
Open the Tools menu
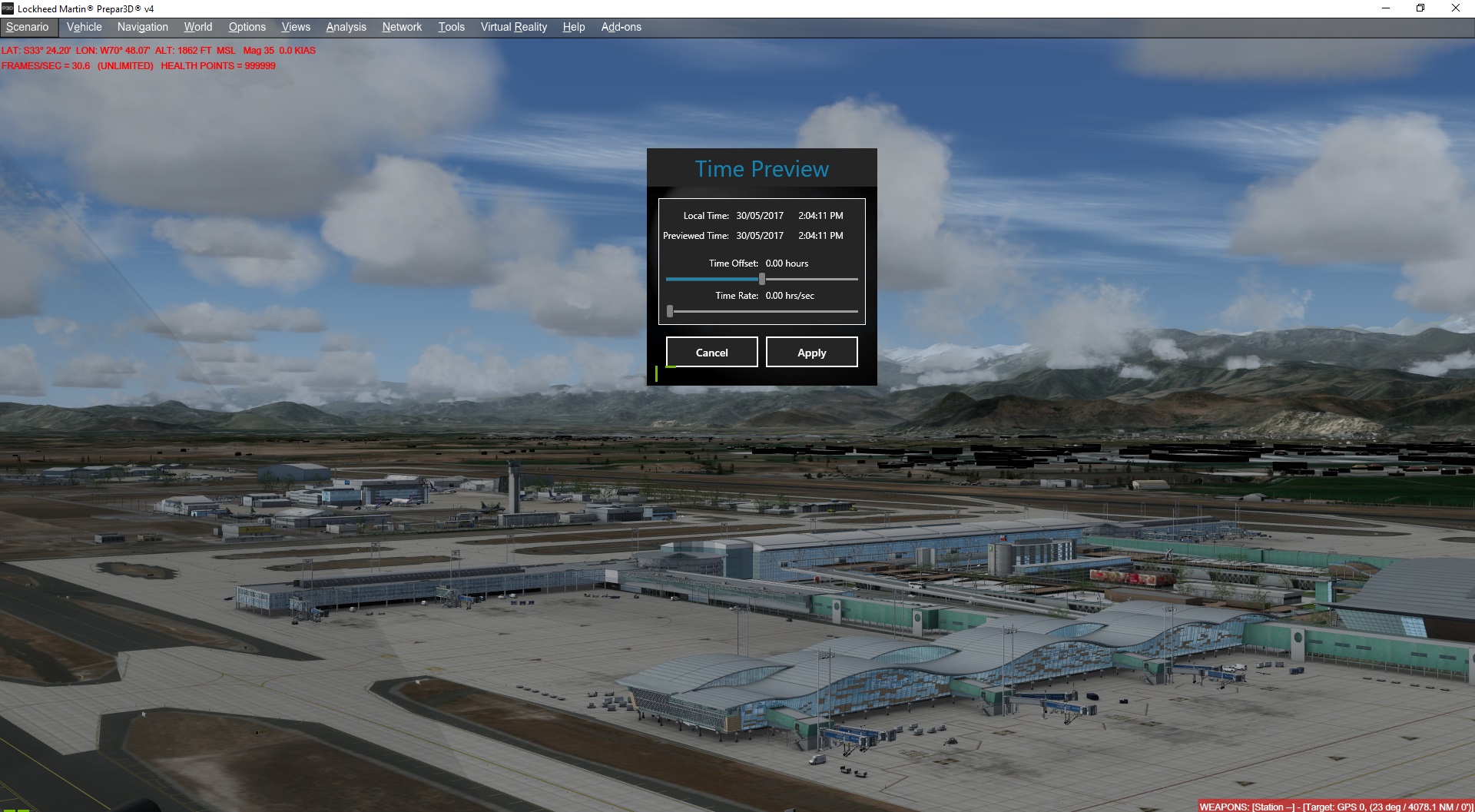tap(451, 27)
